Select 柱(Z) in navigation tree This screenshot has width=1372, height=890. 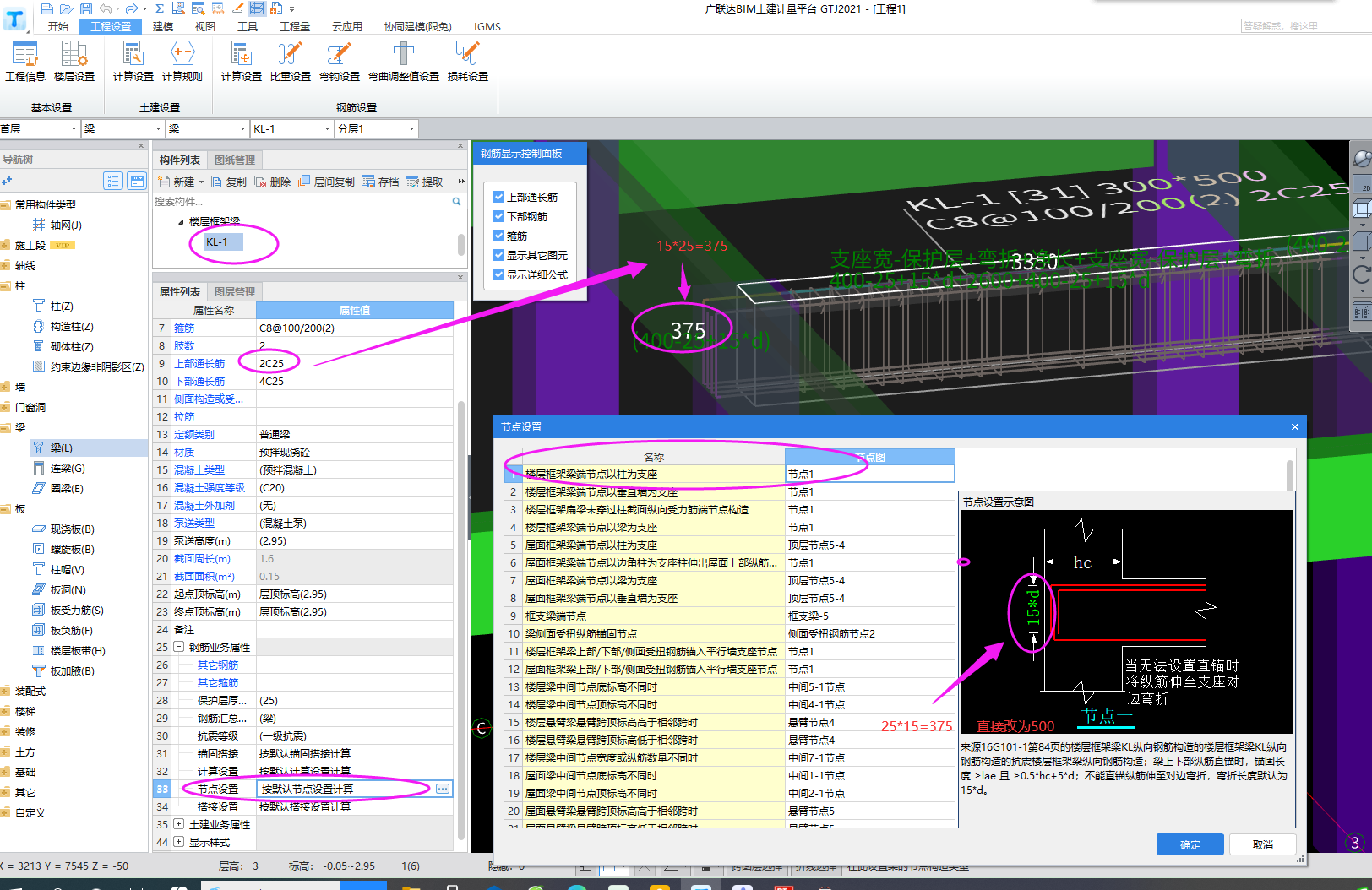coord(61,306)
